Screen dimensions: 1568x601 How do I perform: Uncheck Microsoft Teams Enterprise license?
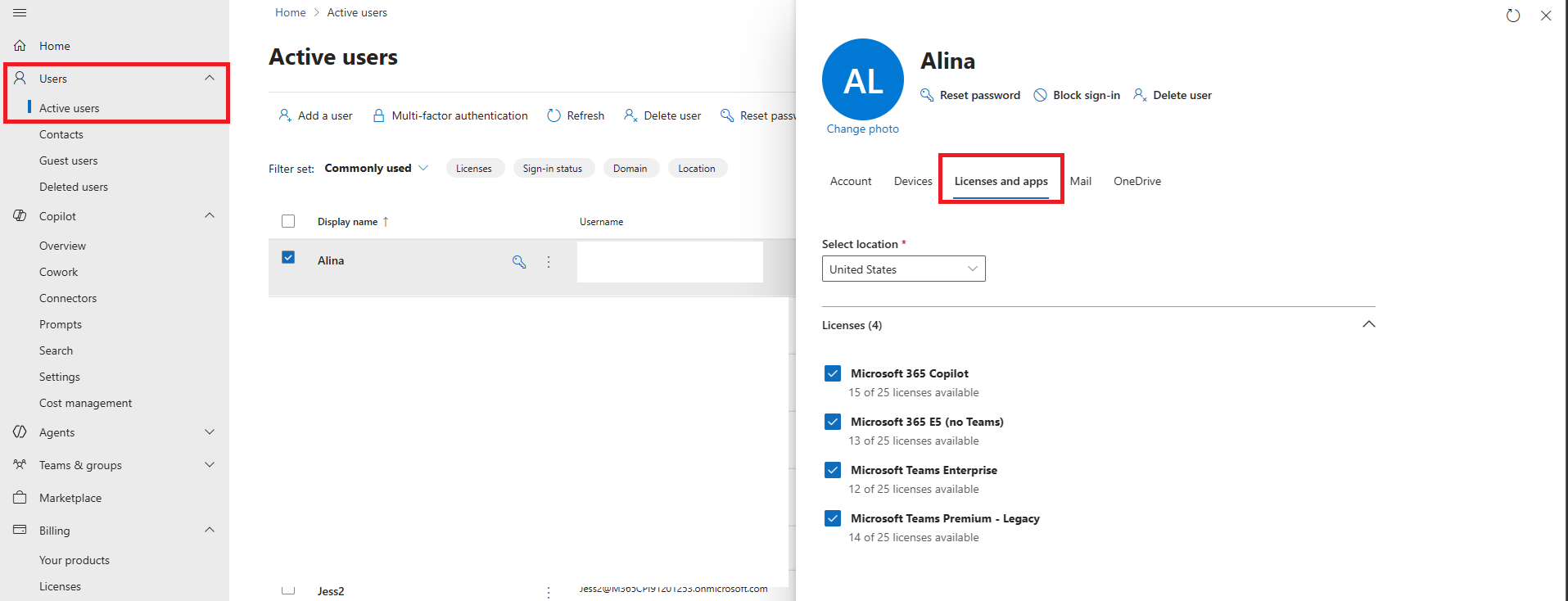pos(833,470)
